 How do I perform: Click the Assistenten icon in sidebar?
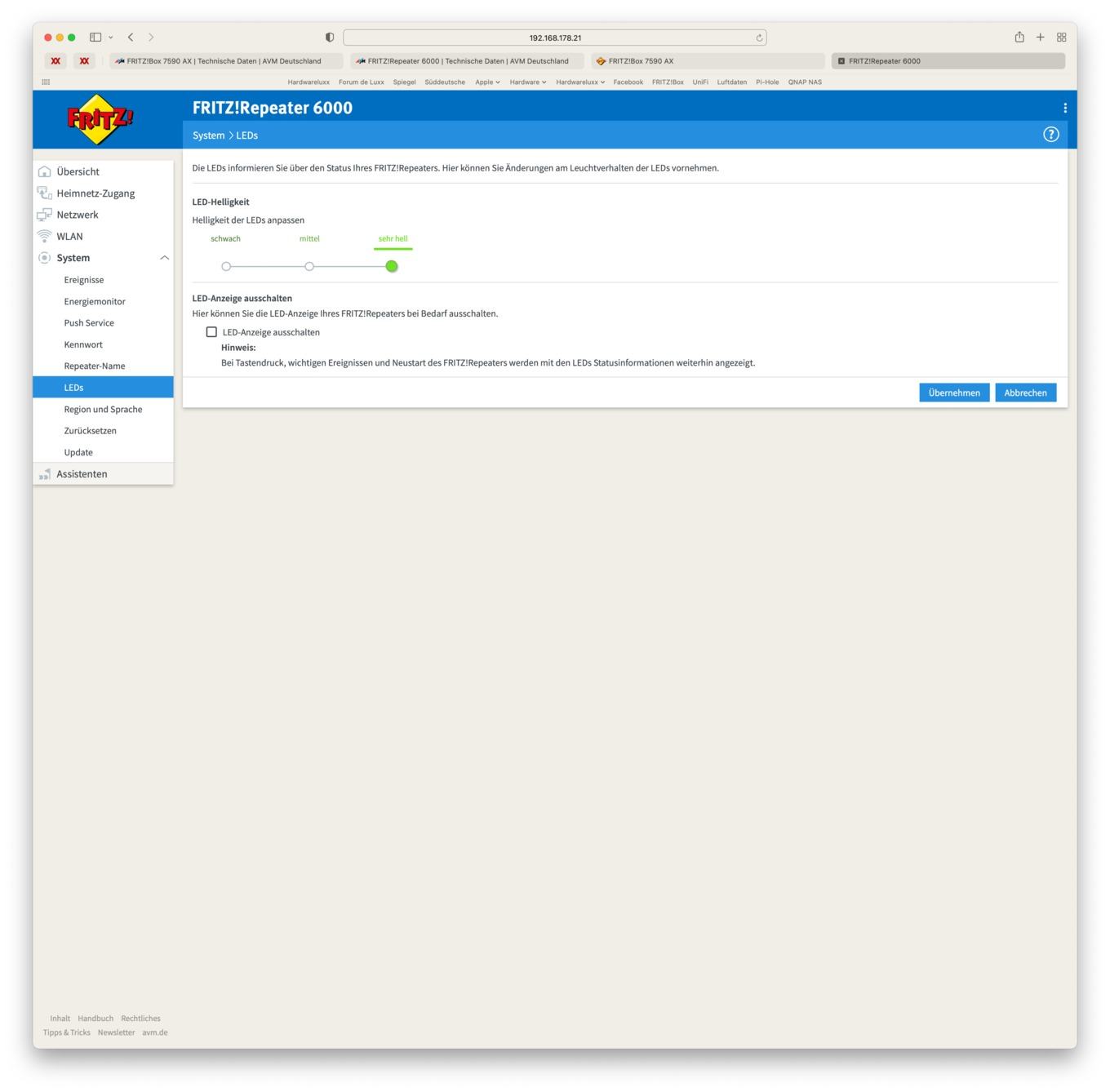pos(45,474)
